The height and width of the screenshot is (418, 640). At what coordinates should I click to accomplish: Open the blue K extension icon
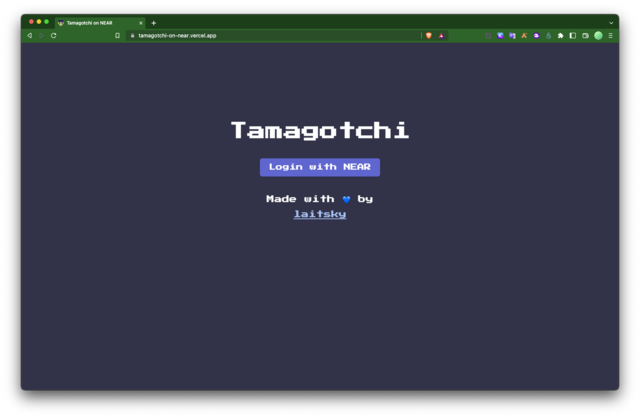pos(500,36)
